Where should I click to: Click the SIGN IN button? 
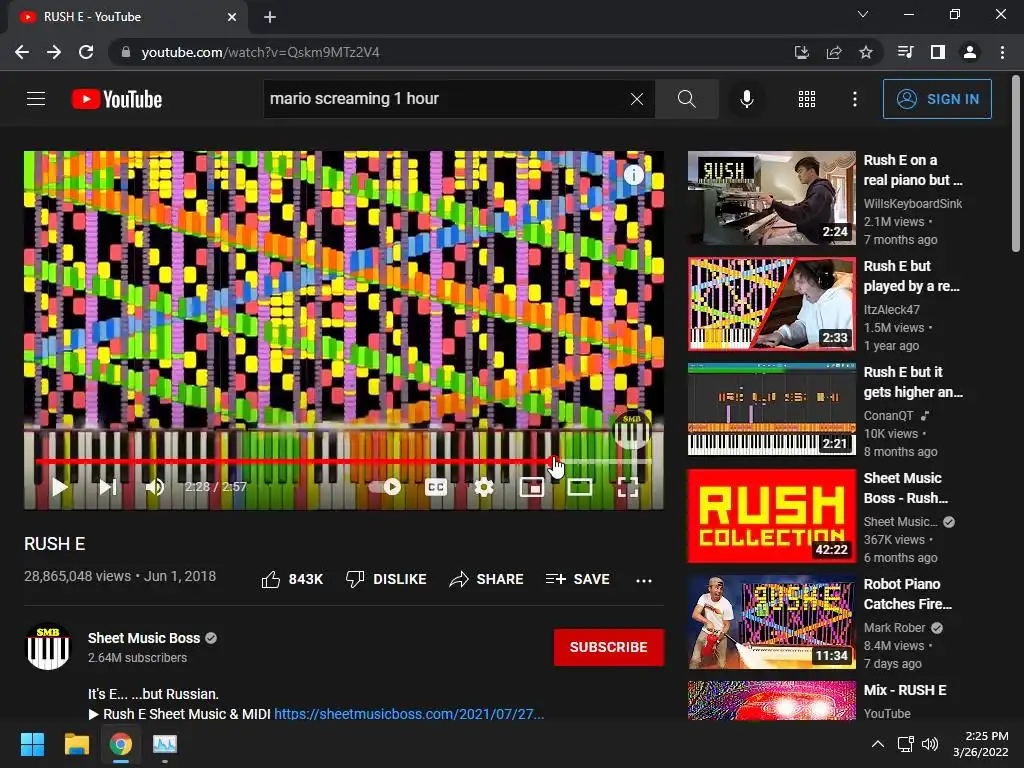pos(937,99)
